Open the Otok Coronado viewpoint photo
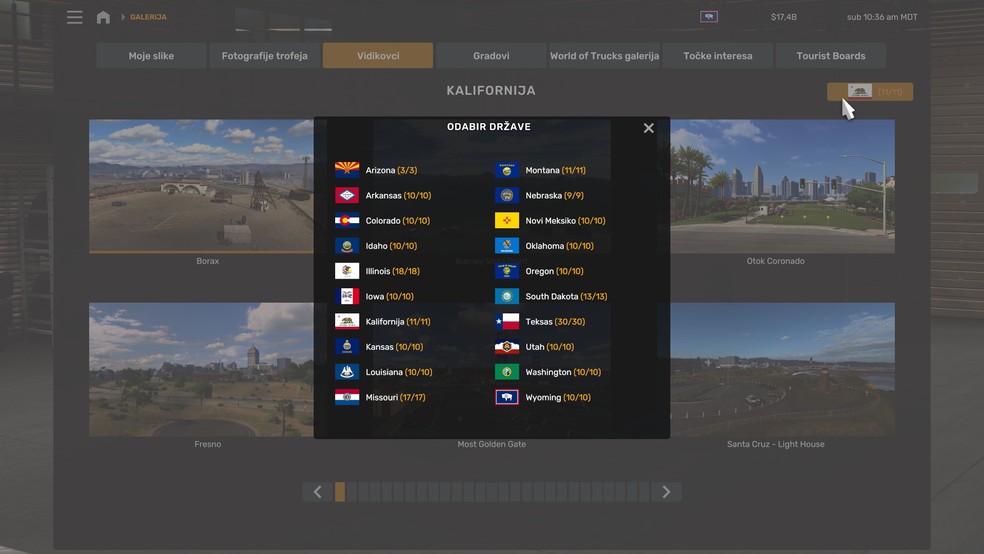The width and height of the screenshot is (984, 554). (783, 186)
